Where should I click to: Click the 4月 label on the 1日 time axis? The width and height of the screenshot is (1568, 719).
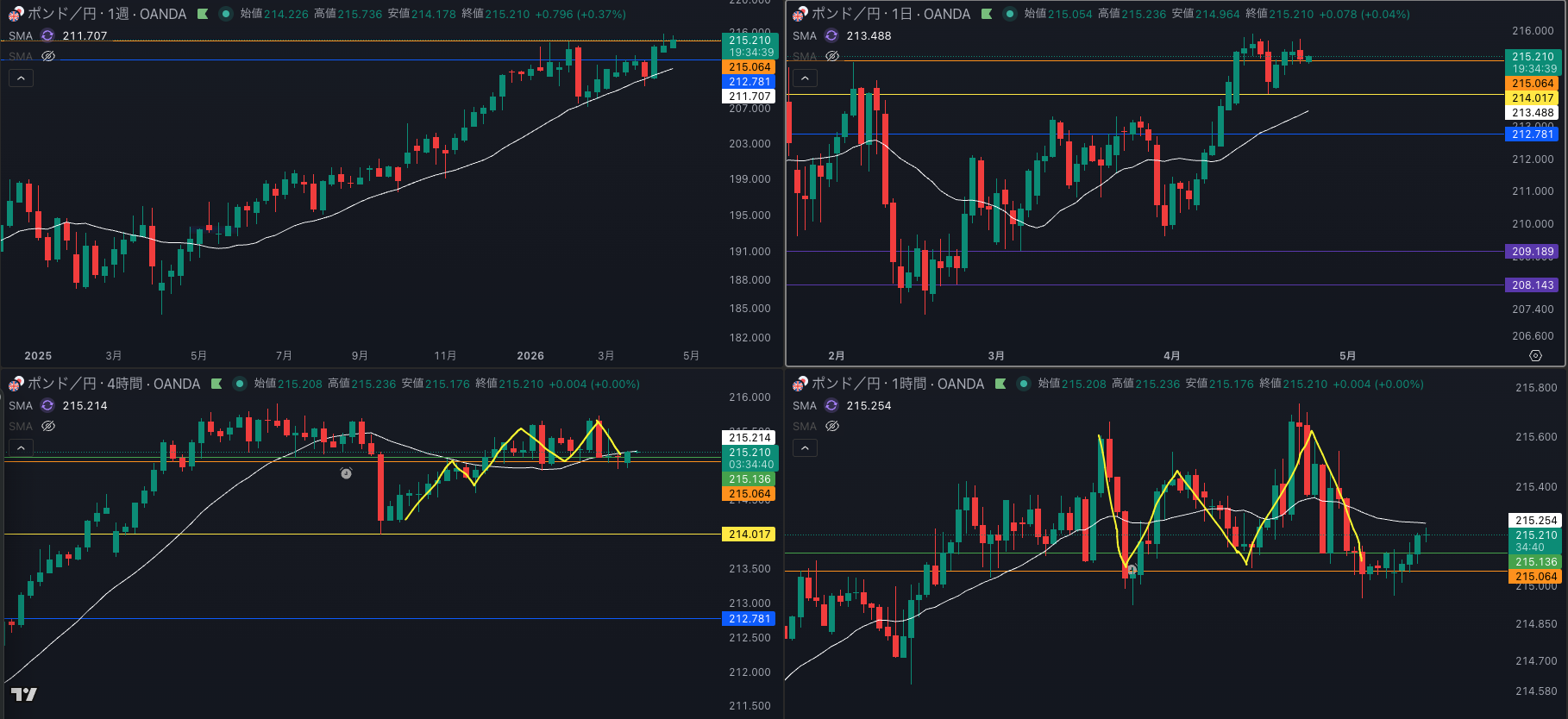[1171, 356]
